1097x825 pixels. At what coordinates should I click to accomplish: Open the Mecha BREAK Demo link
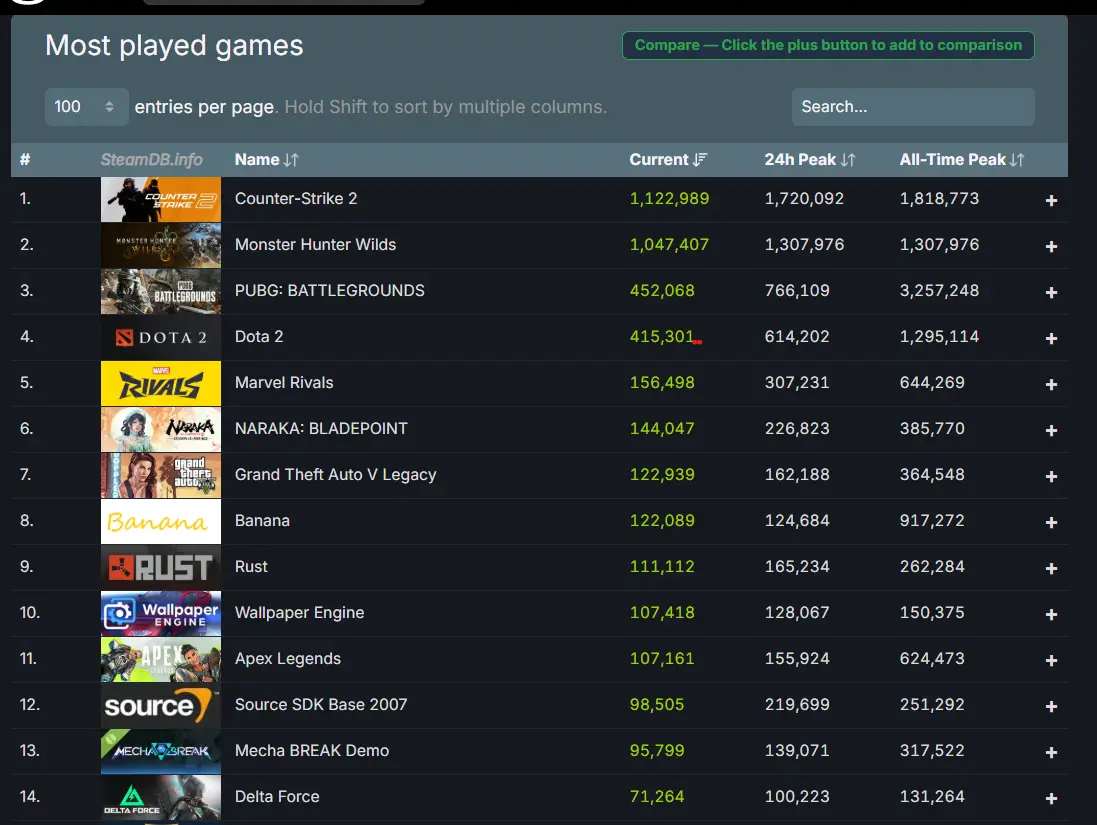pos(312,751)
